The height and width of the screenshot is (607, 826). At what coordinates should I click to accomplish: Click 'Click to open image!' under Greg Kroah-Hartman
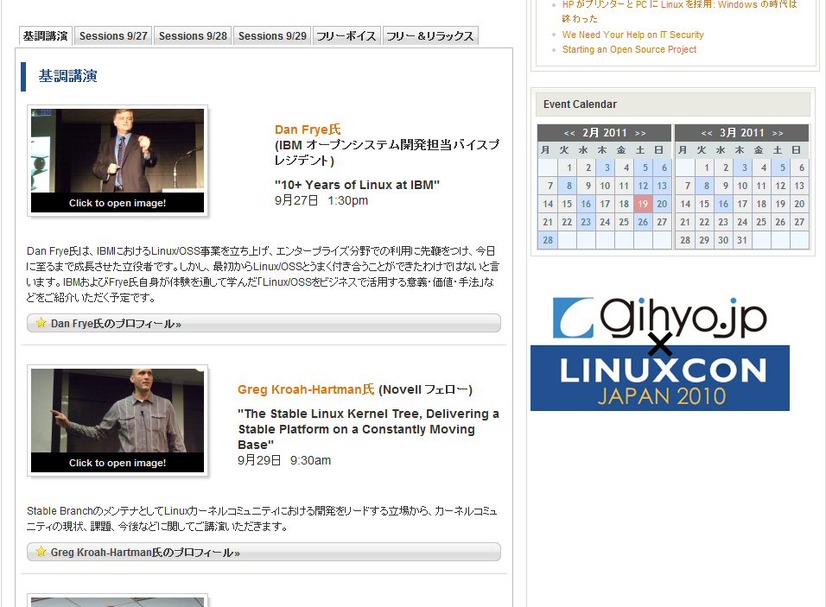[117, 463]
